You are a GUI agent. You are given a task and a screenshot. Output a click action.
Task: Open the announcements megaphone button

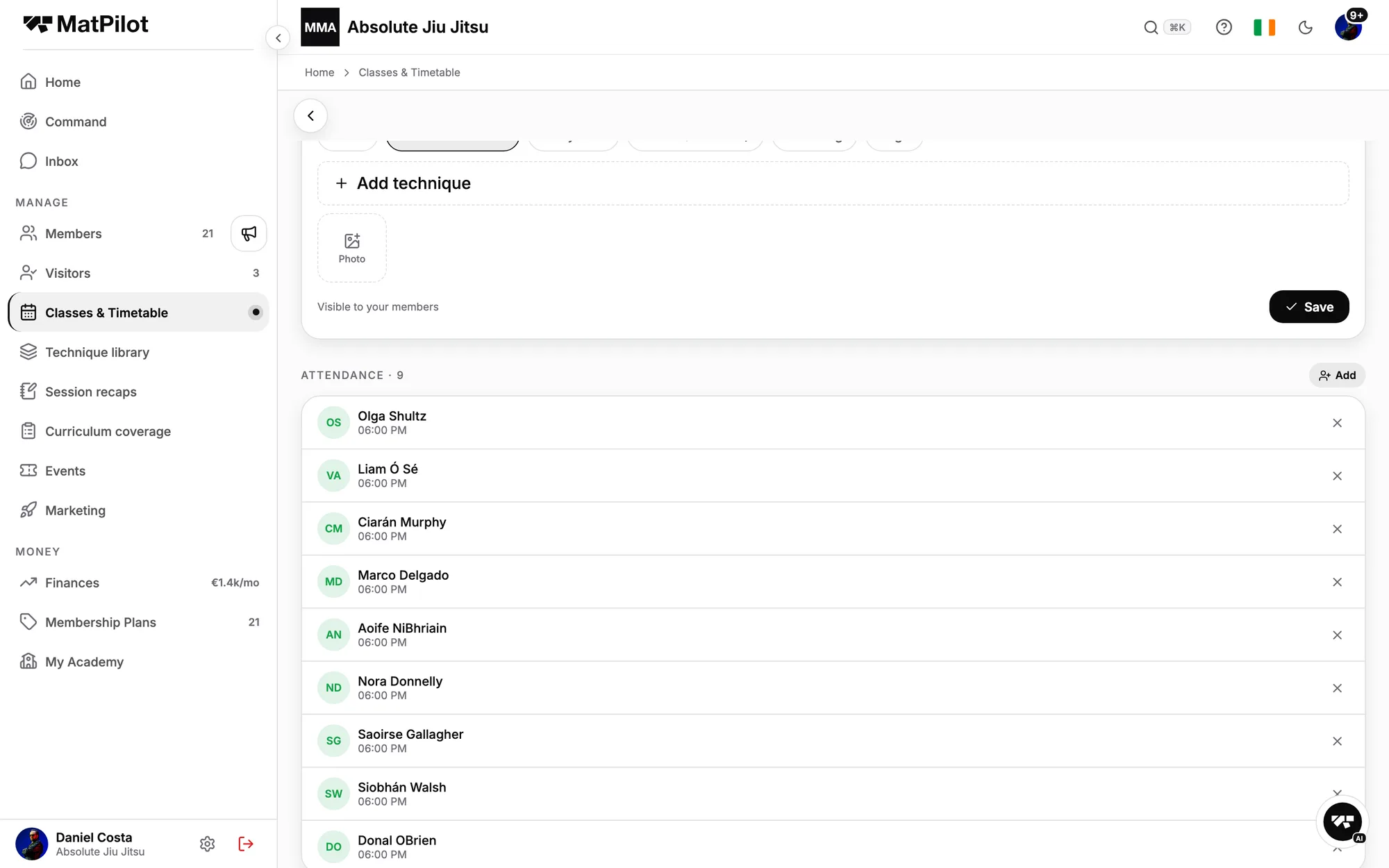249,233
